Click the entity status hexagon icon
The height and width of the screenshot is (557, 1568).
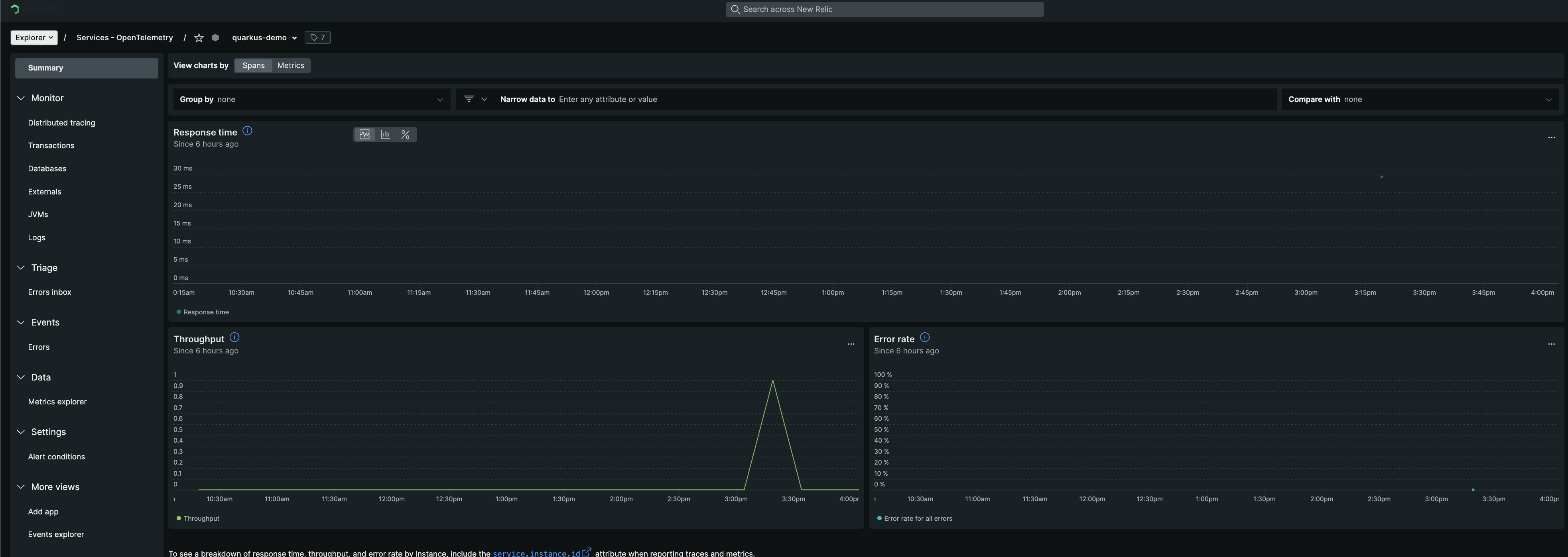(x=215, y=38)
